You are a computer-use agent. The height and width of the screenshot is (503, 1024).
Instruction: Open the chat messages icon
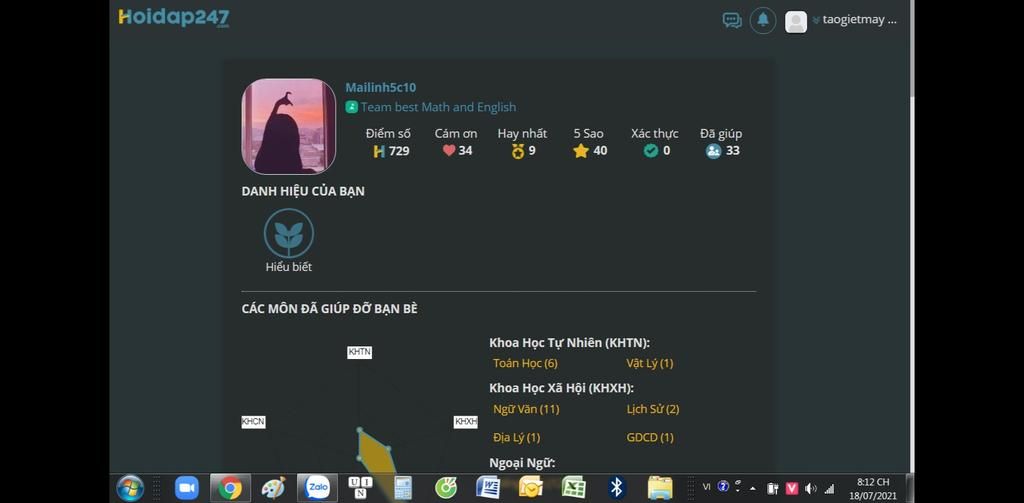pos(732,20)
